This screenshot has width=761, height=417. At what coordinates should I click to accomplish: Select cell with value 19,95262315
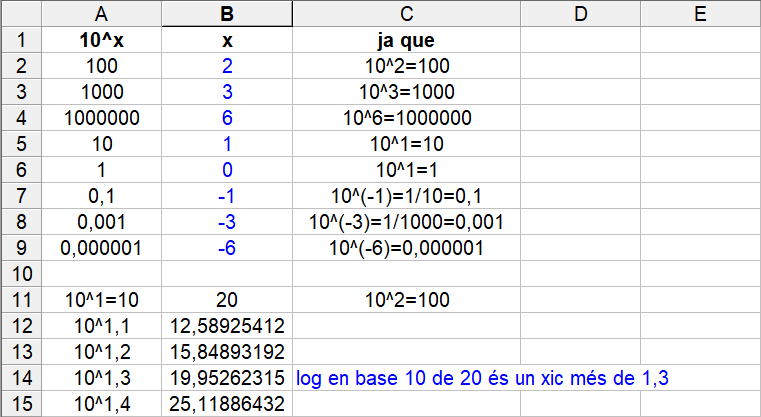pos(226,377)
